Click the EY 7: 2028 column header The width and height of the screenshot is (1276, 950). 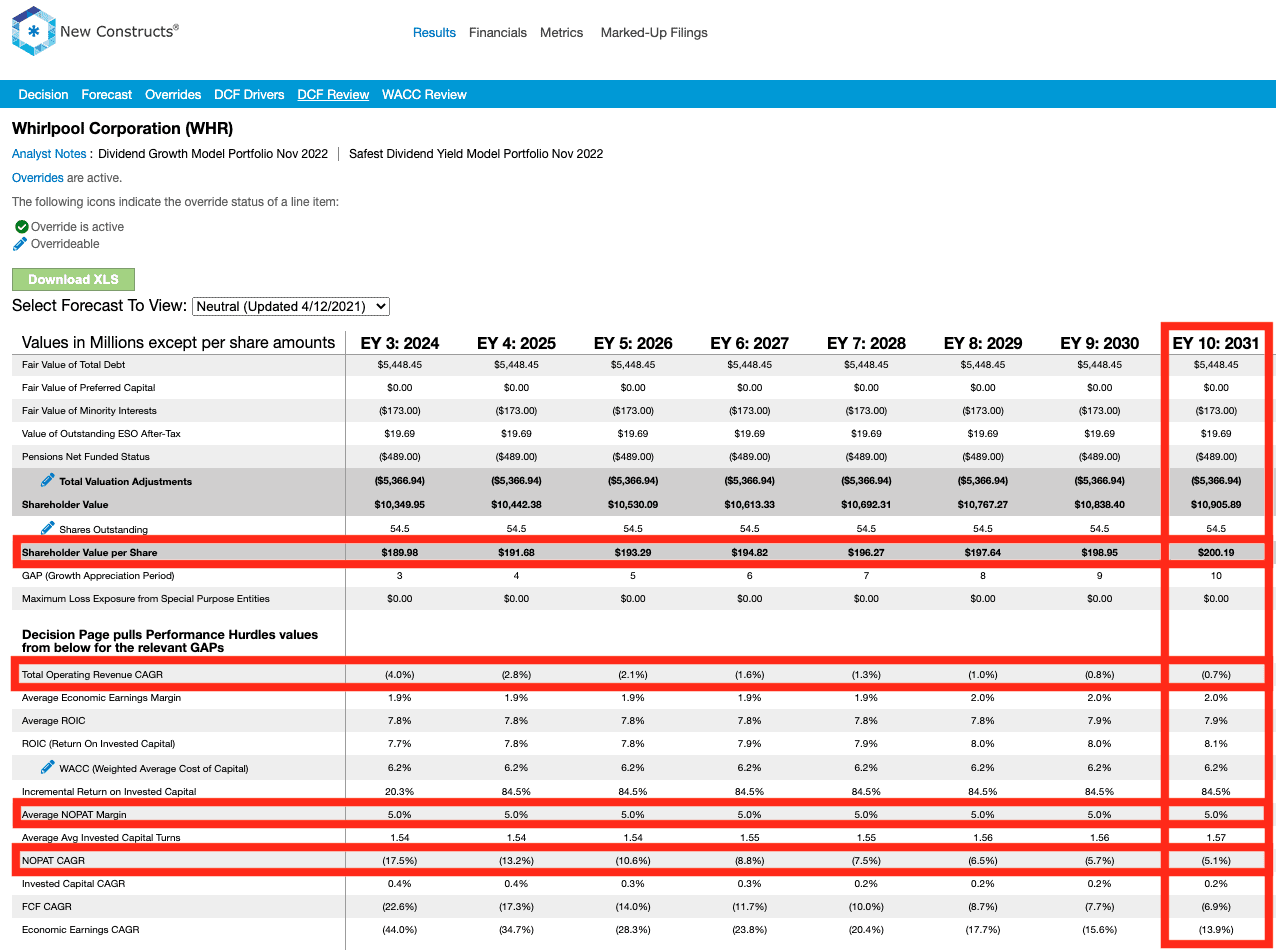click(866, 343)
